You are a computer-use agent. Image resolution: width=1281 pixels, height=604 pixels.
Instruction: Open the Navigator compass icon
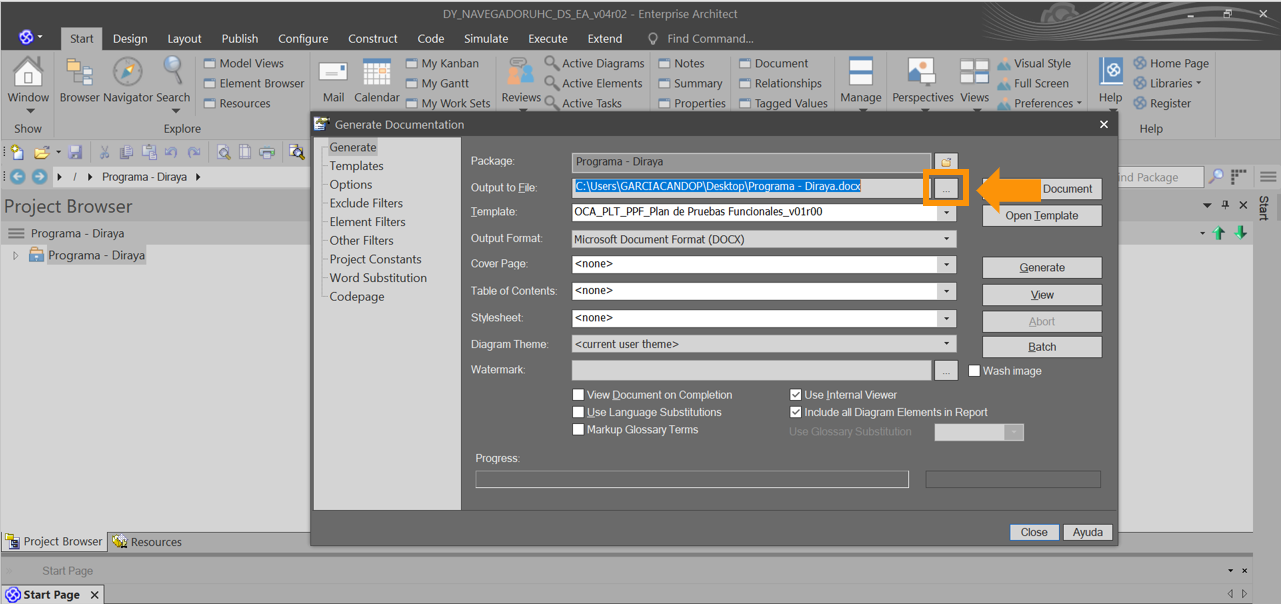(127, 72)
